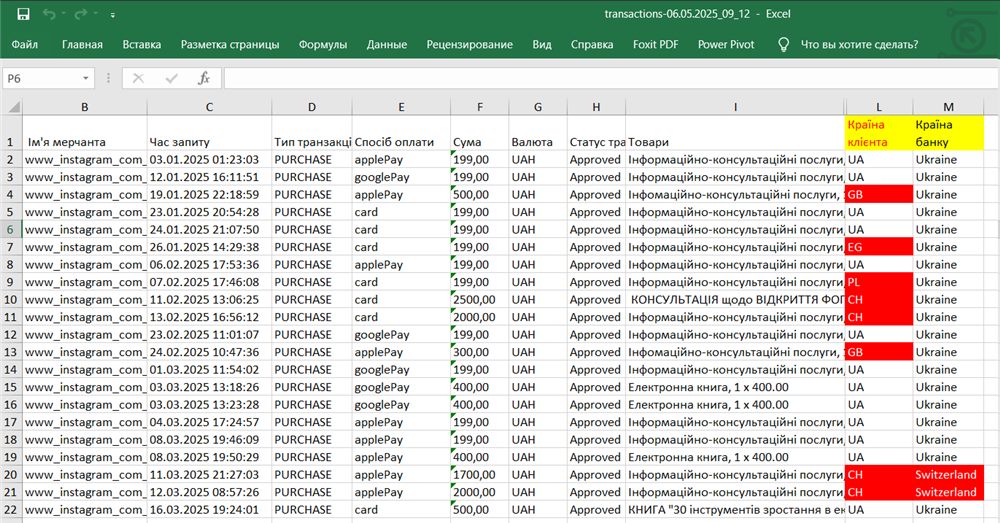The image size is (1000, 523).
Task: Switch to the Главная ribbon tab
Action: coord(82,45)
